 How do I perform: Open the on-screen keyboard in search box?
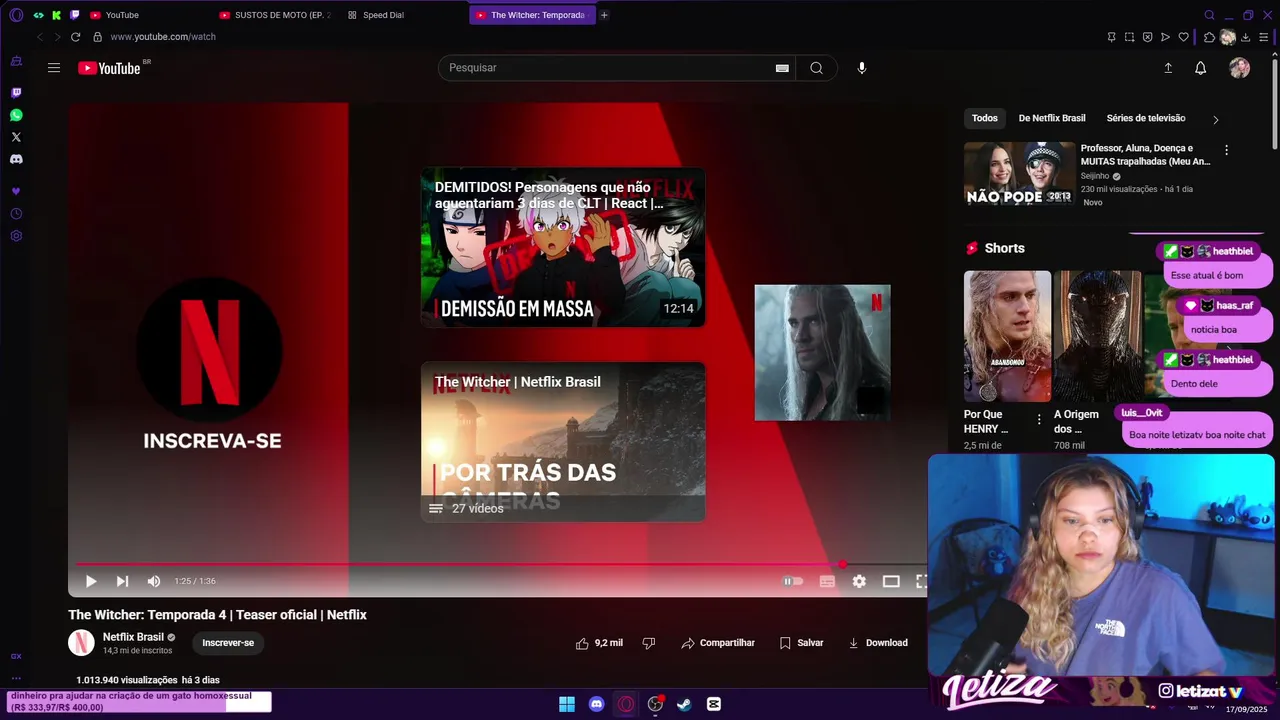click(x=782, y=68)
